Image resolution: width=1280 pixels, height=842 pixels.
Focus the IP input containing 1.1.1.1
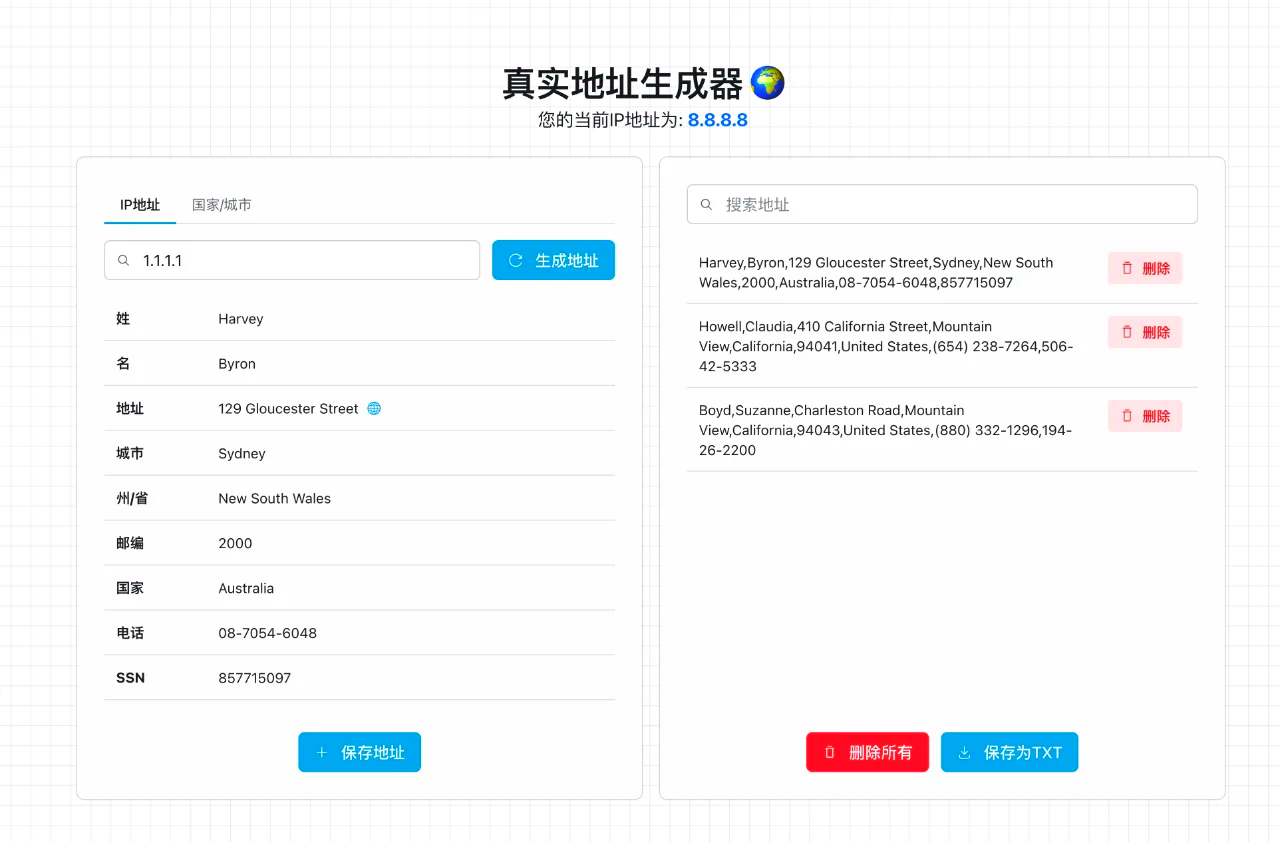pyautogui.click(x=292, y=260)
